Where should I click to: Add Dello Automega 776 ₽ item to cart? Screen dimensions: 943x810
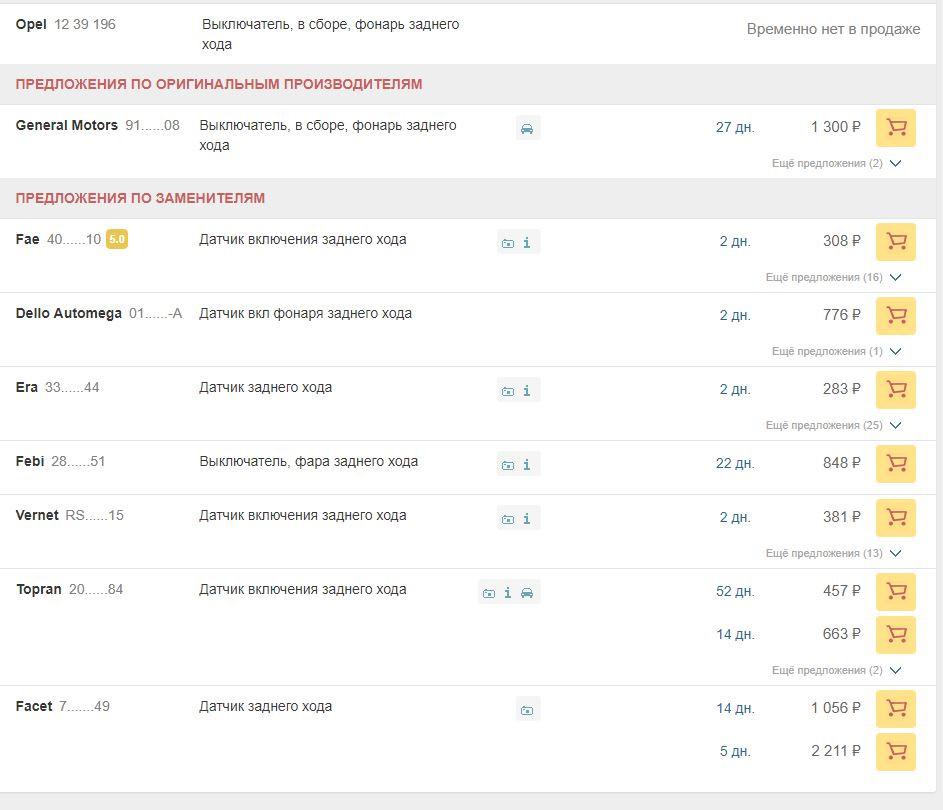pyautogui.click(x=895, y=316)
